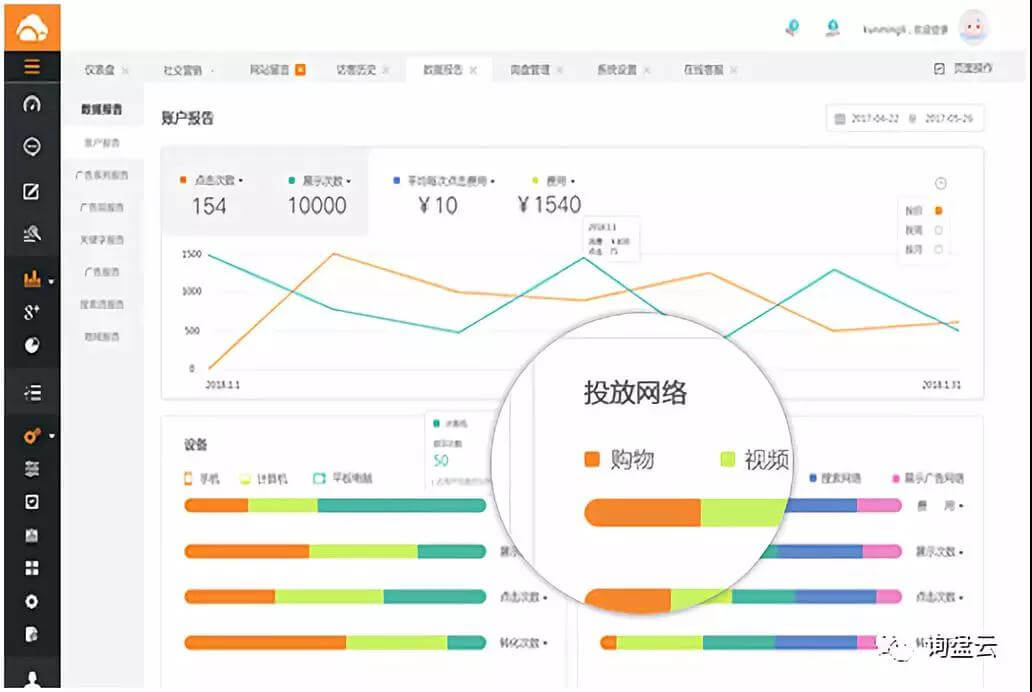Expand the arrow beside the bar chart sidebar icon
1032x692 pixels.
pos(51,282)
